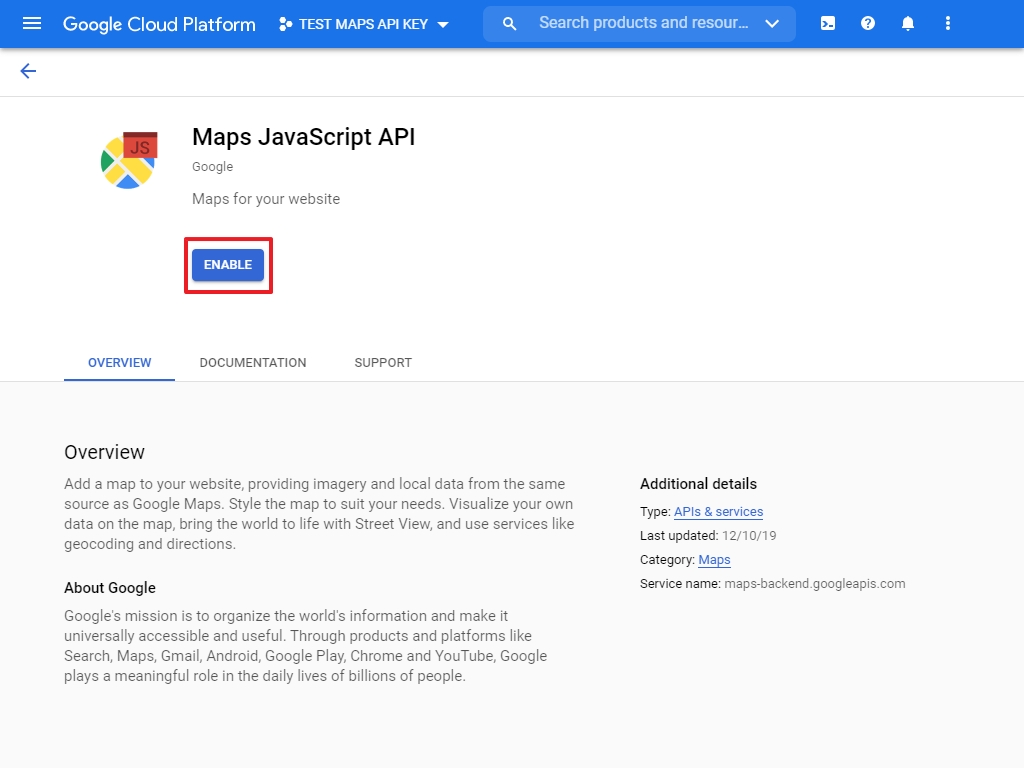Click the Overview section heading
Screen dimensions: 1024x768
[104, 452]
